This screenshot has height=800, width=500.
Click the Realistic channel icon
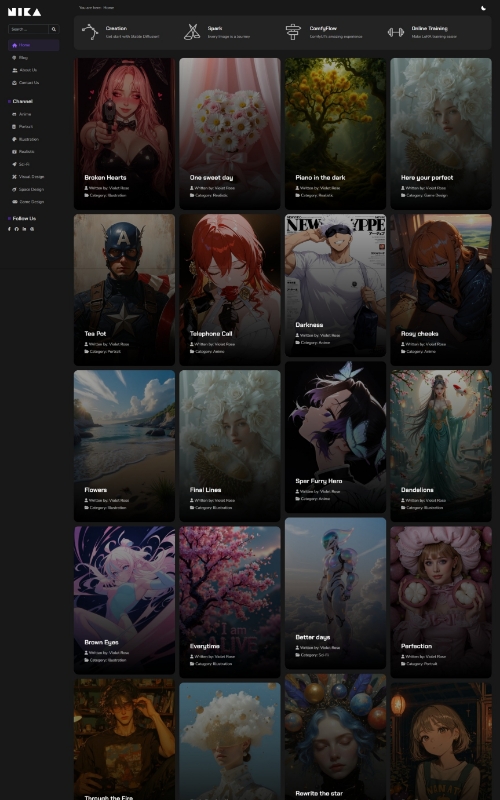coord(14,152)
